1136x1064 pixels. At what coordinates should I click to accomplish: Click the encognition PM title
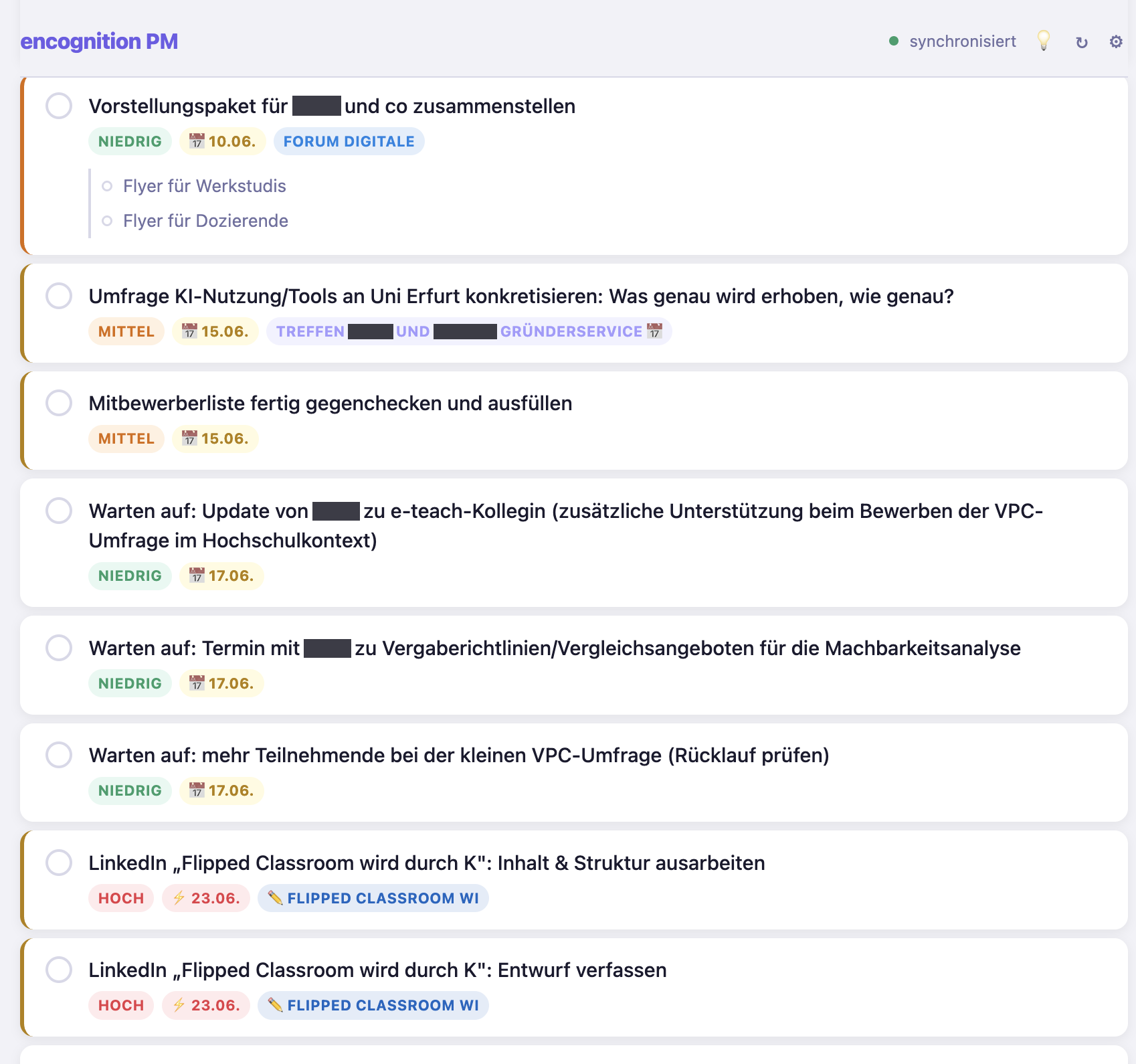pyautogui.click(x=99, y=41)
